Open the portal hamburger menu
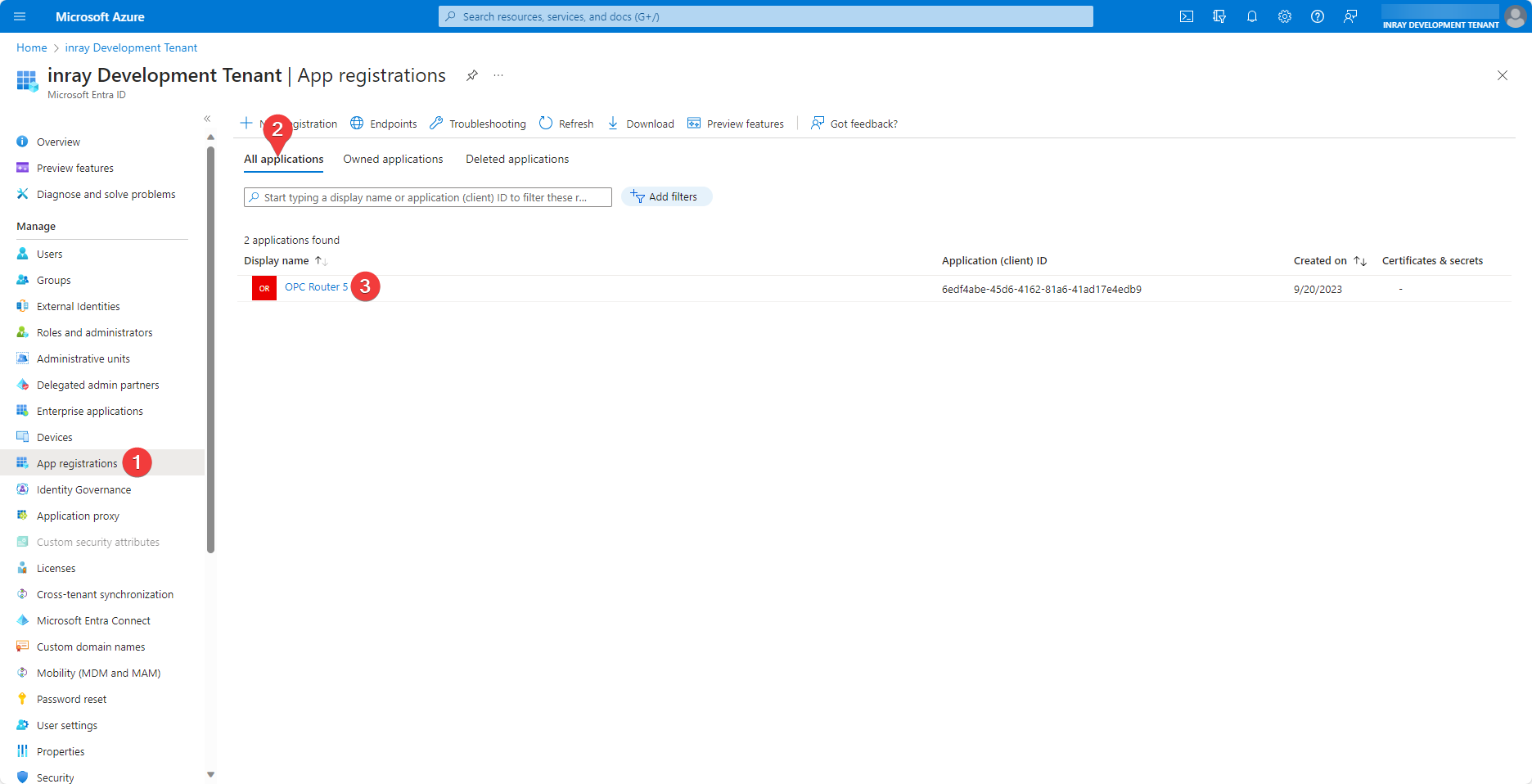This screenshot has height=784, width=1532. (20, 16)
